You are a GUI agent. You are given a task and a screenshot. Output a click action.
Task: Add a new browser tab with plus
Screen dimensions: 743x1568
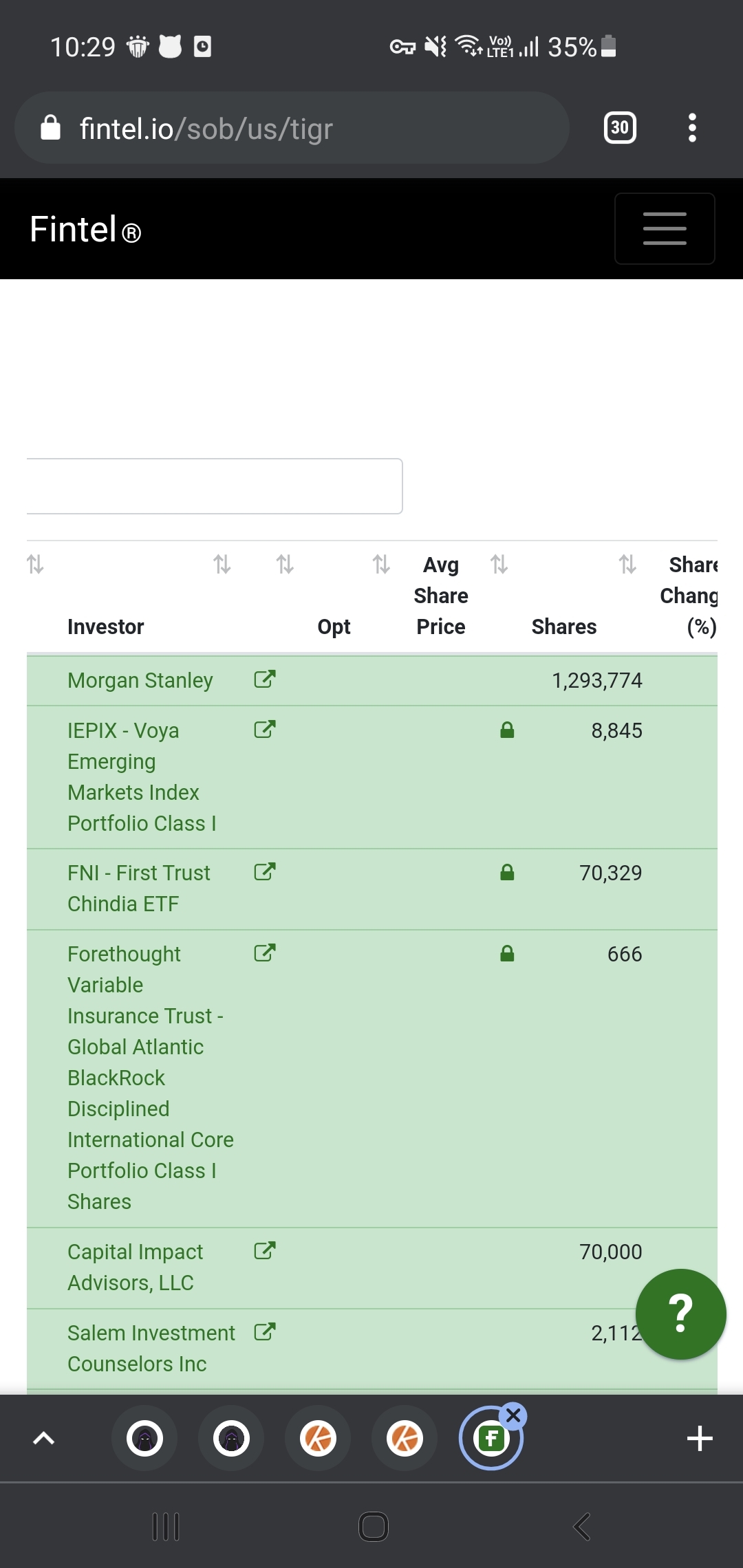700,1438
